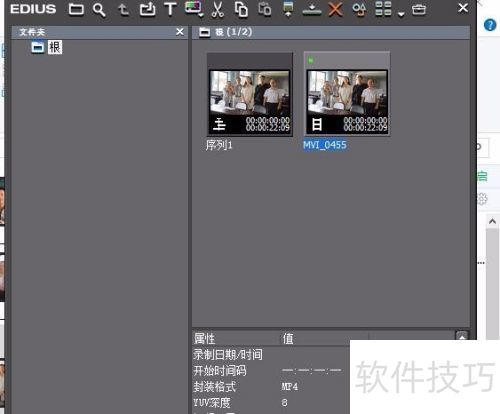Paste clip from clipboard icon
Image resolution: width=500 pixels, height=414 pixels.
point(265,9)
